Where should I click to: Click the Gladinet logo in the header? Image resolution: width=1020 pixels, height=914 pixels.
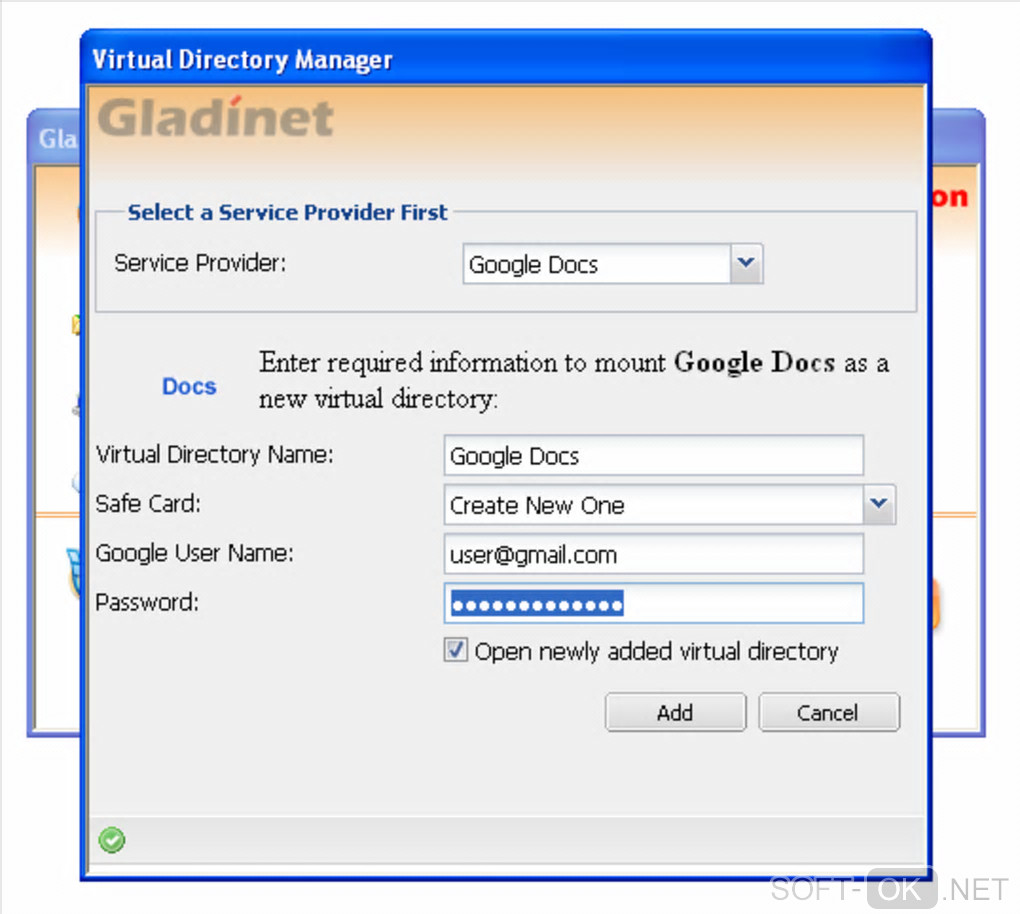click(215, 118)
